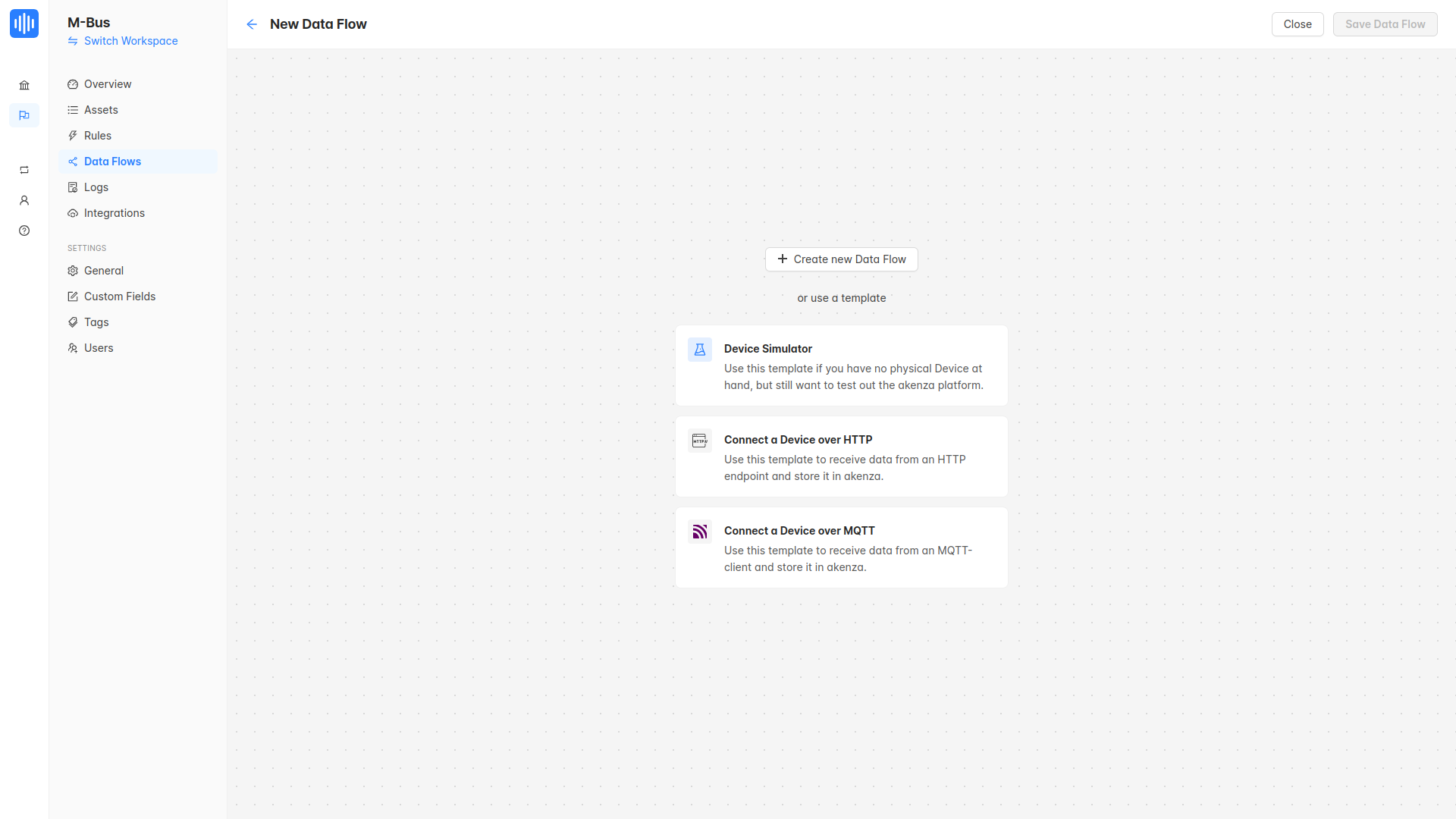
Task: Open the Overview menu item
Action: [x=108, y=84]
